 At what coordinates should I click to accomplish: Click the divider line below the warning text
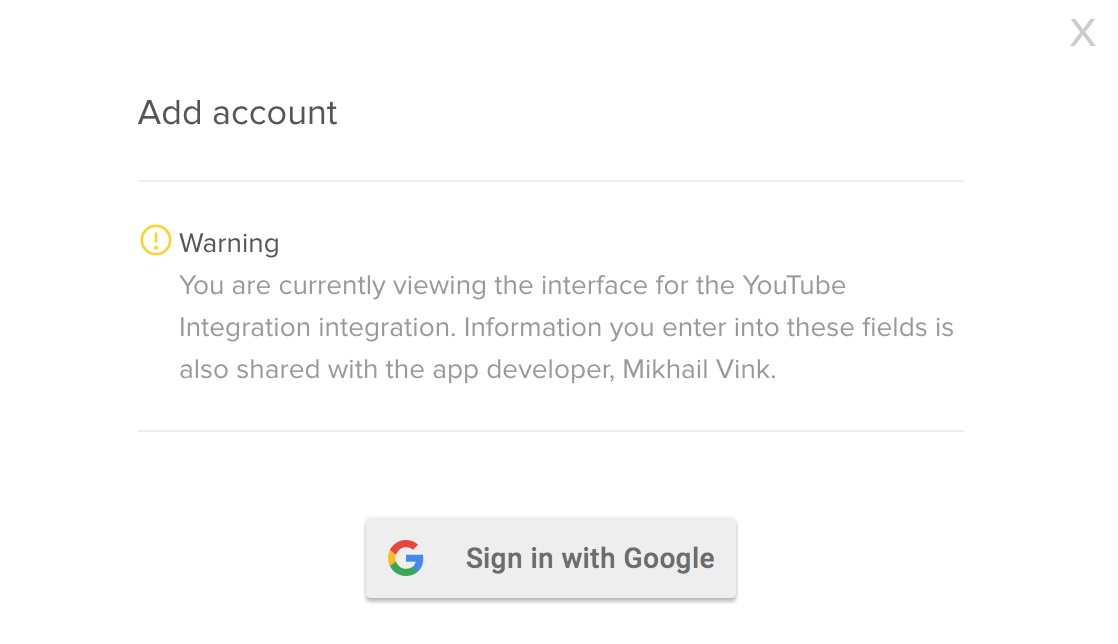click(x=550, y=431)
